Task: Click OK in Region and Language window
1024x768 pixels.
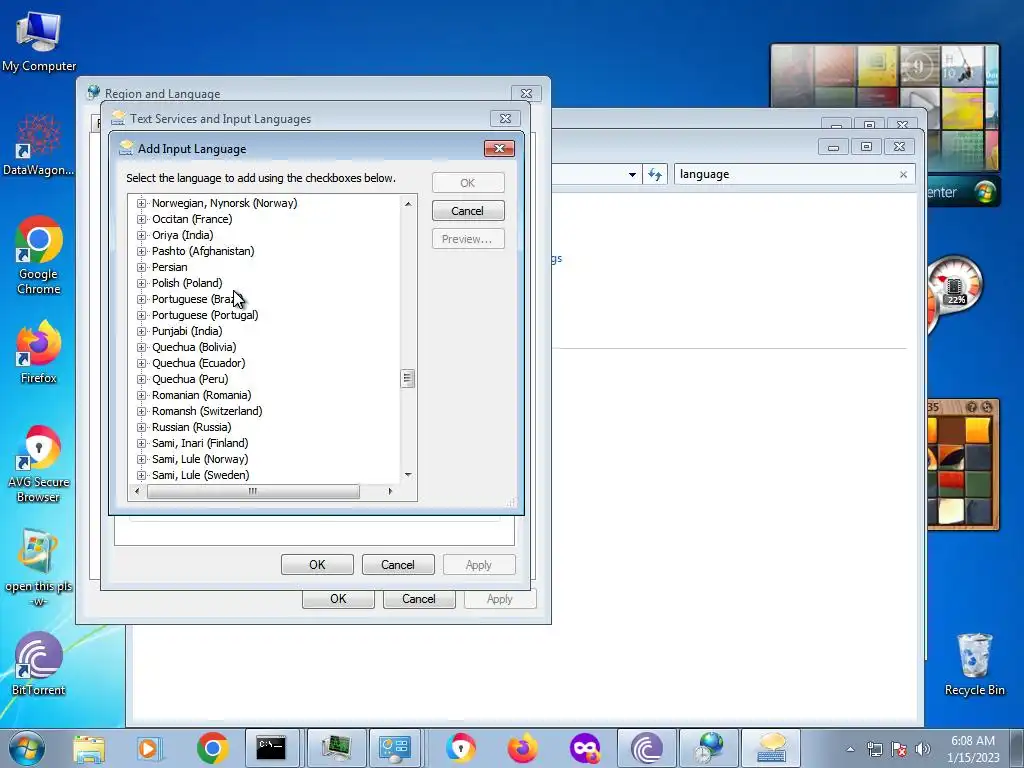Action: 338,599
